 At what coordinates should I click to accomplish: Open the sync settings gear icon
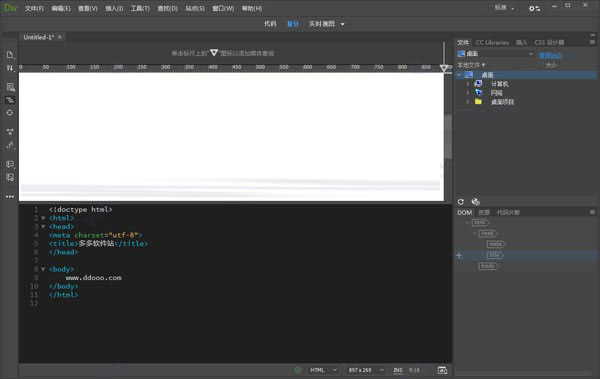point(534,8)
